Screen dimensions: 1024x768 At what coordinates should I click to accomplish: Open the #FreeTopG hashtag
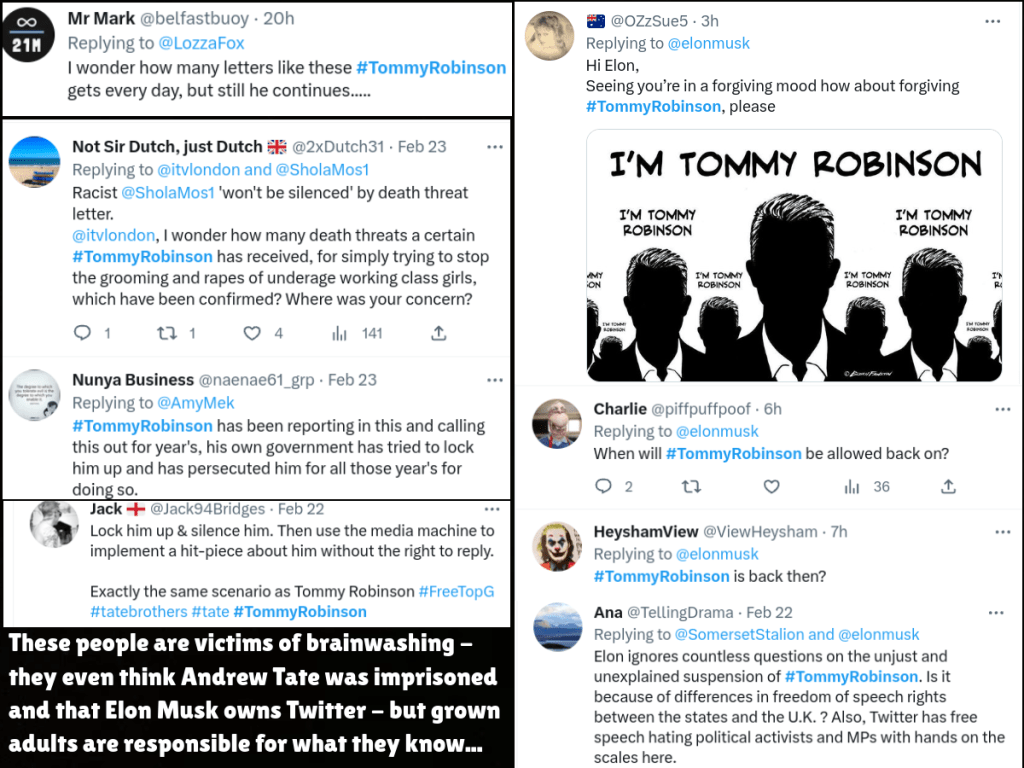(456, 591)
